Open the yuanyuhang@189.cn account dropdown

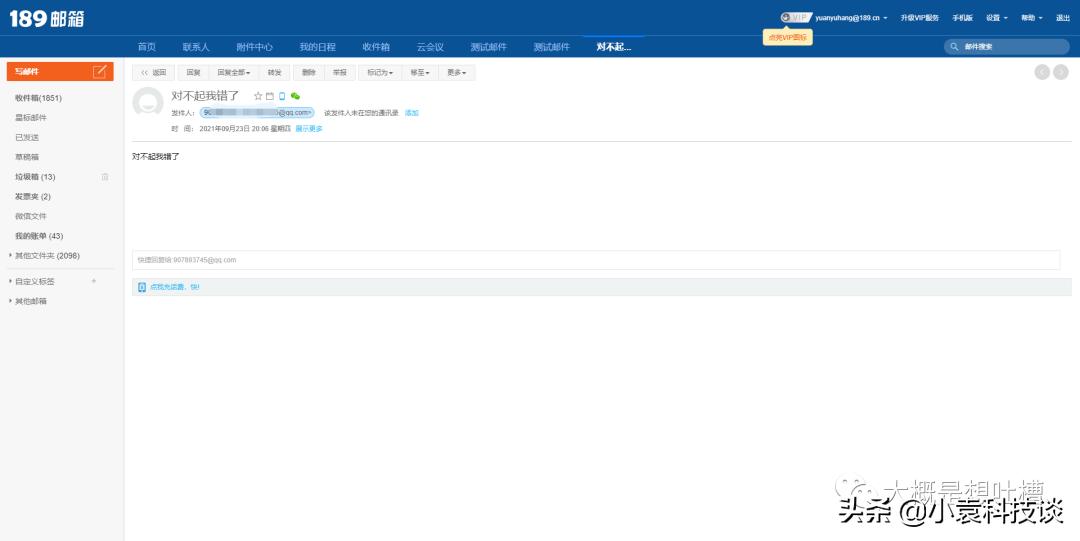click(851, 18)
